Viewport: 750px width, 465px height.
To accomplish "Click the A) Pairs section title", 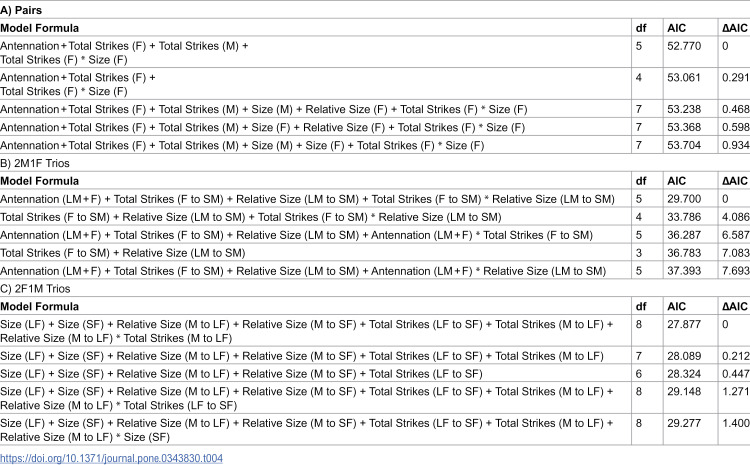I will click(21, 10).
